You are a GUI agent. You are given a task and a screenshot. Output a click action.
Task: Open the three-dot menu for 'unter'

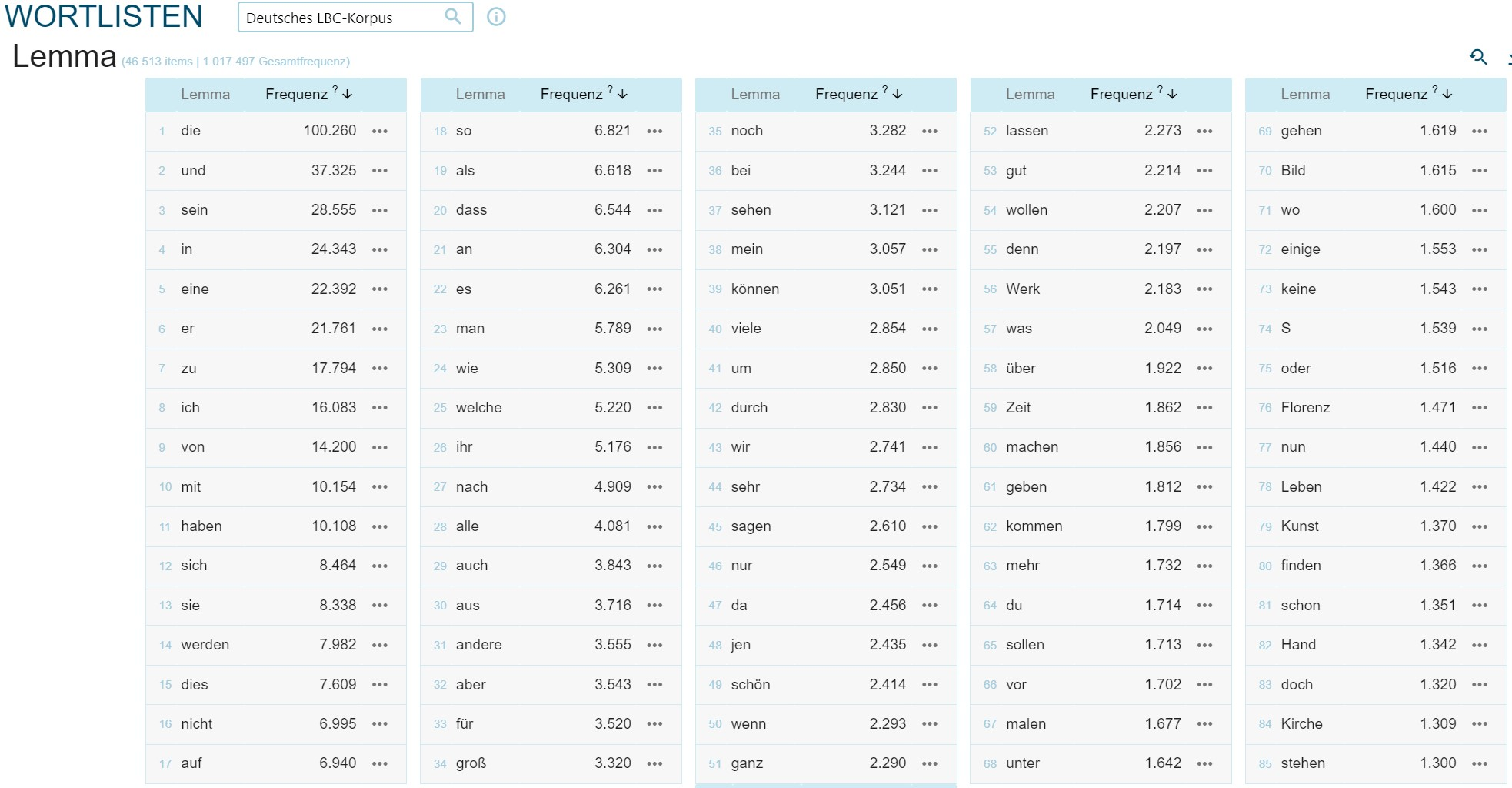1205,763
